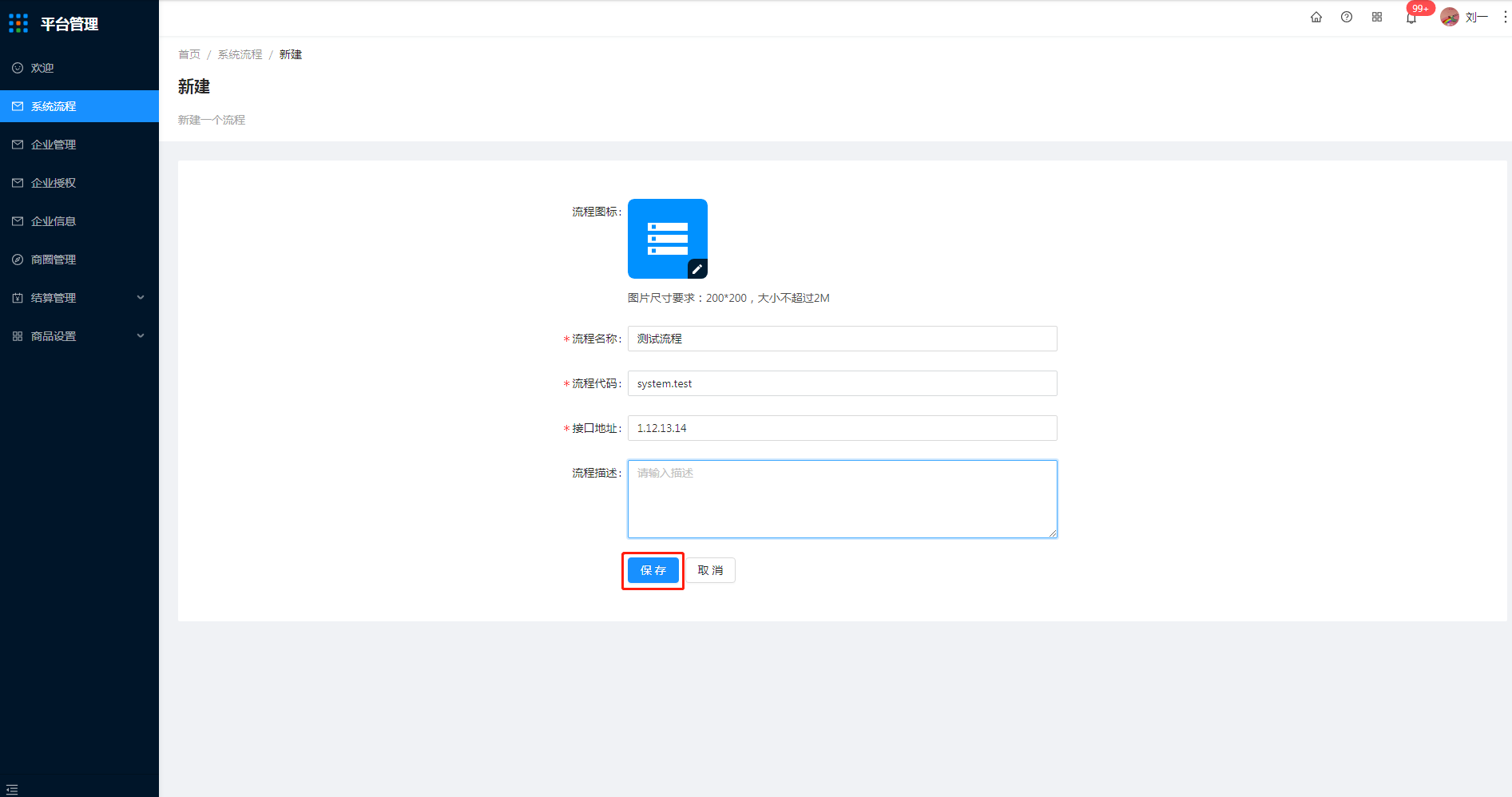Select 系统流程 sidebar item
This screenshot has width=1512, height=797.
pyautogui.click(x=79, y=106)
